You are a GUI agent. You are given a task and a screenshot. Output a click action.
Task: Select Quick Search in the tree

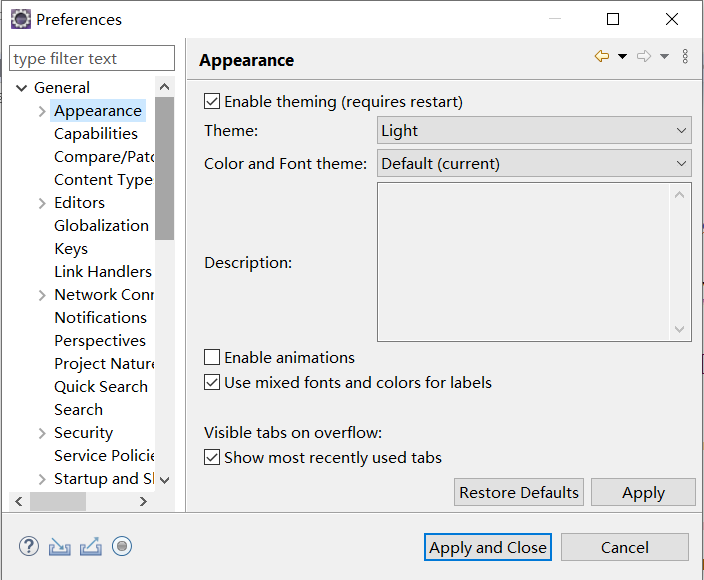coord(101,387)
